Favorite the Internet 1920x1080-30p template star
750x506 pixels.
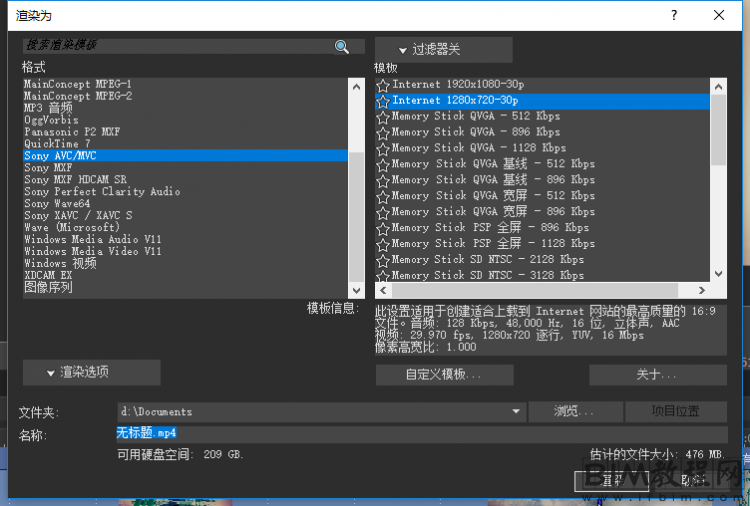(x=383, y=86)
